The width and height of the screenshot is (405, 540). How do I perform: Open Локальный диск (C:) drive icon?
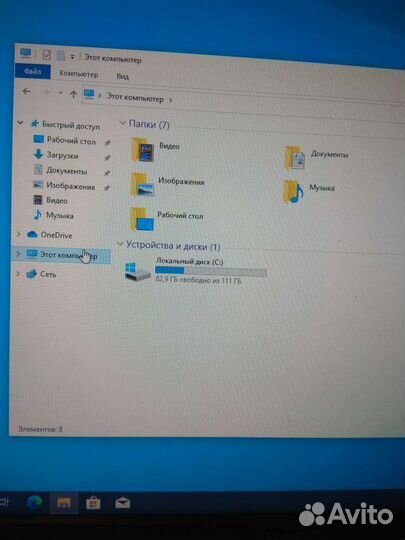coord(137,272)
